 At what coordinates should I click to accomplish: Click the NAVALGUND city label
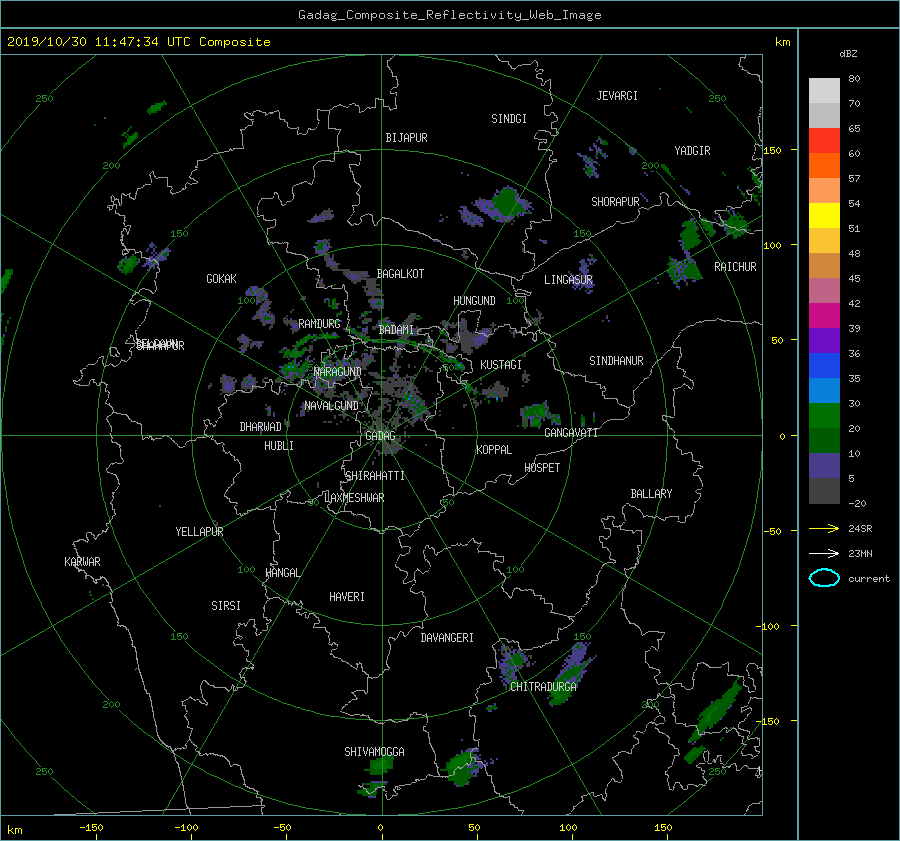coord(331,406)
